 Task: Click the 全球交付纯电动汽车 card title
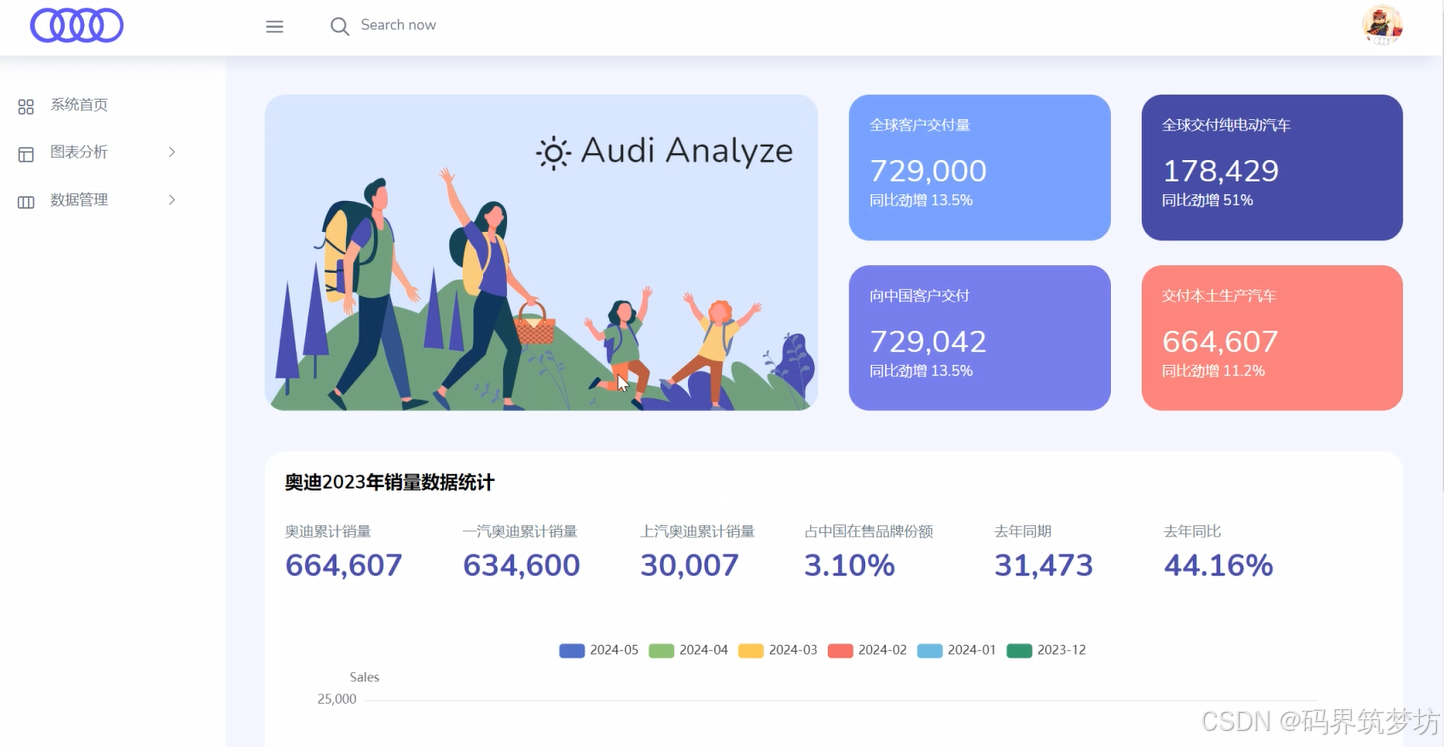[1226, 125]
